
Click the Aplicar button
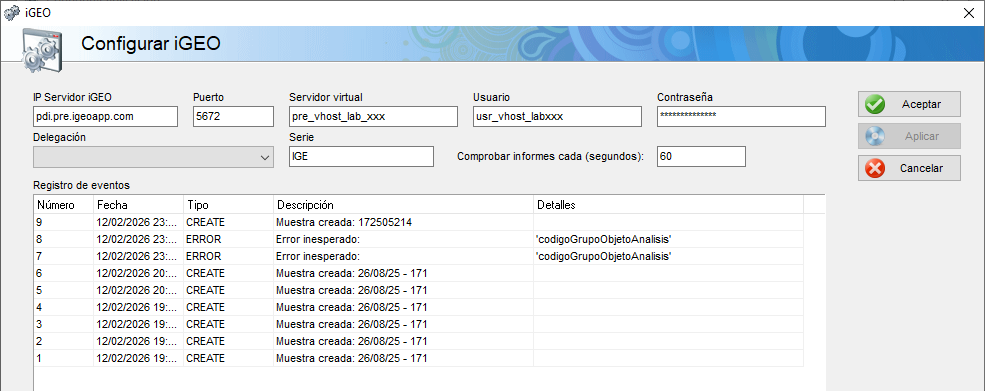click(x=909, y=136)
